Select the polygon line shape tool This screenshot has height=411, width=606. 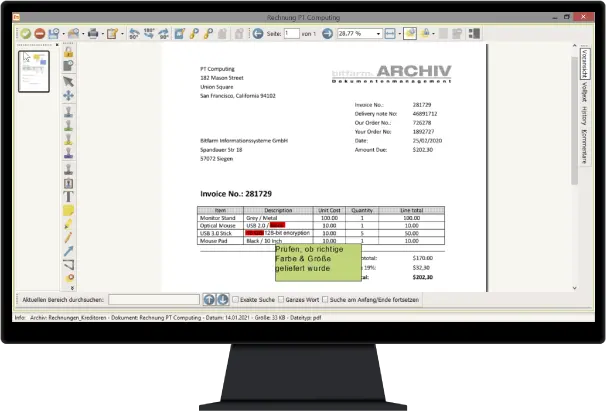click(68, 265)
